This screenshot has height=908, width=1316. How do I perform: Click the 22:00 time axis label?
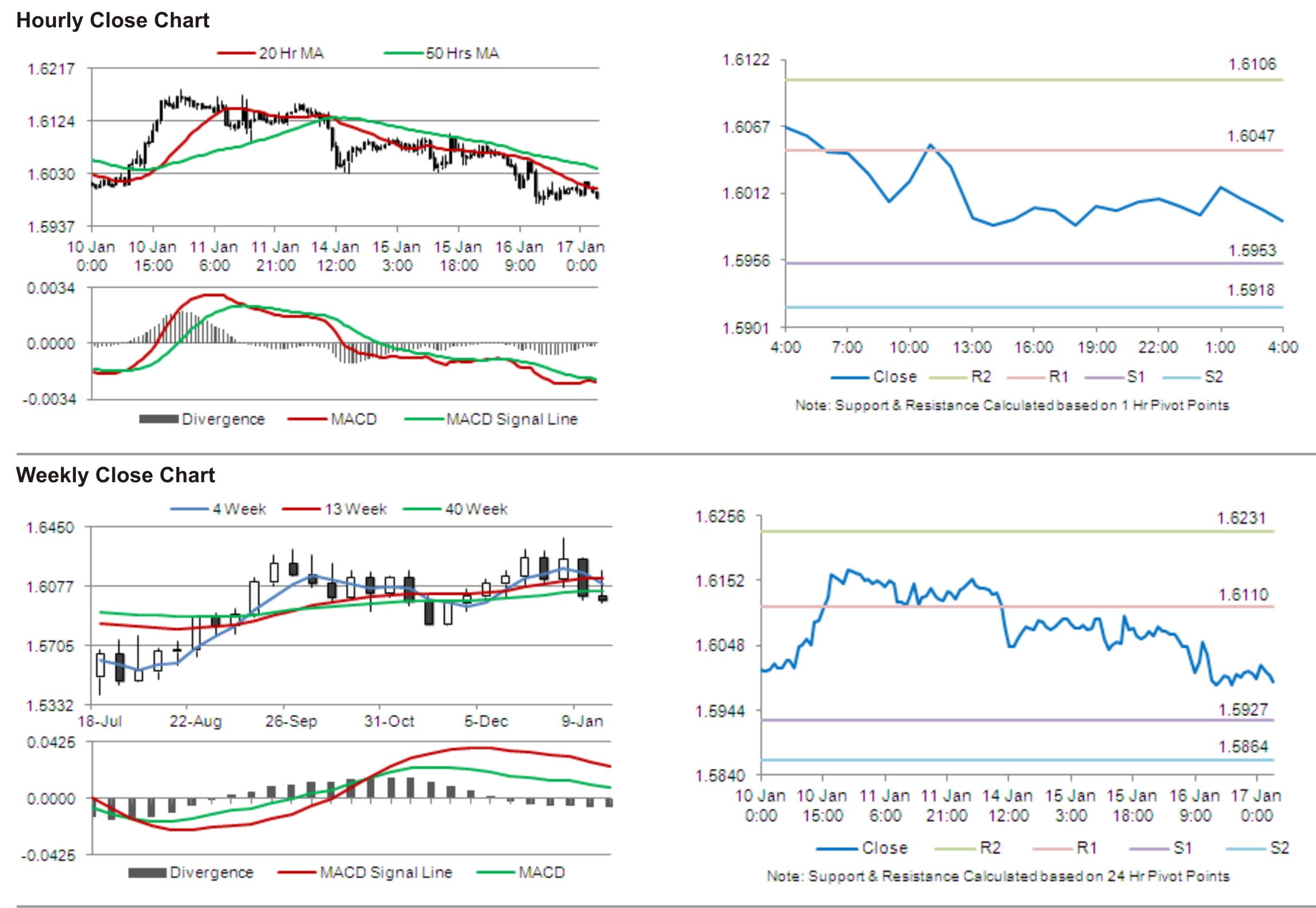(1158, 347)
